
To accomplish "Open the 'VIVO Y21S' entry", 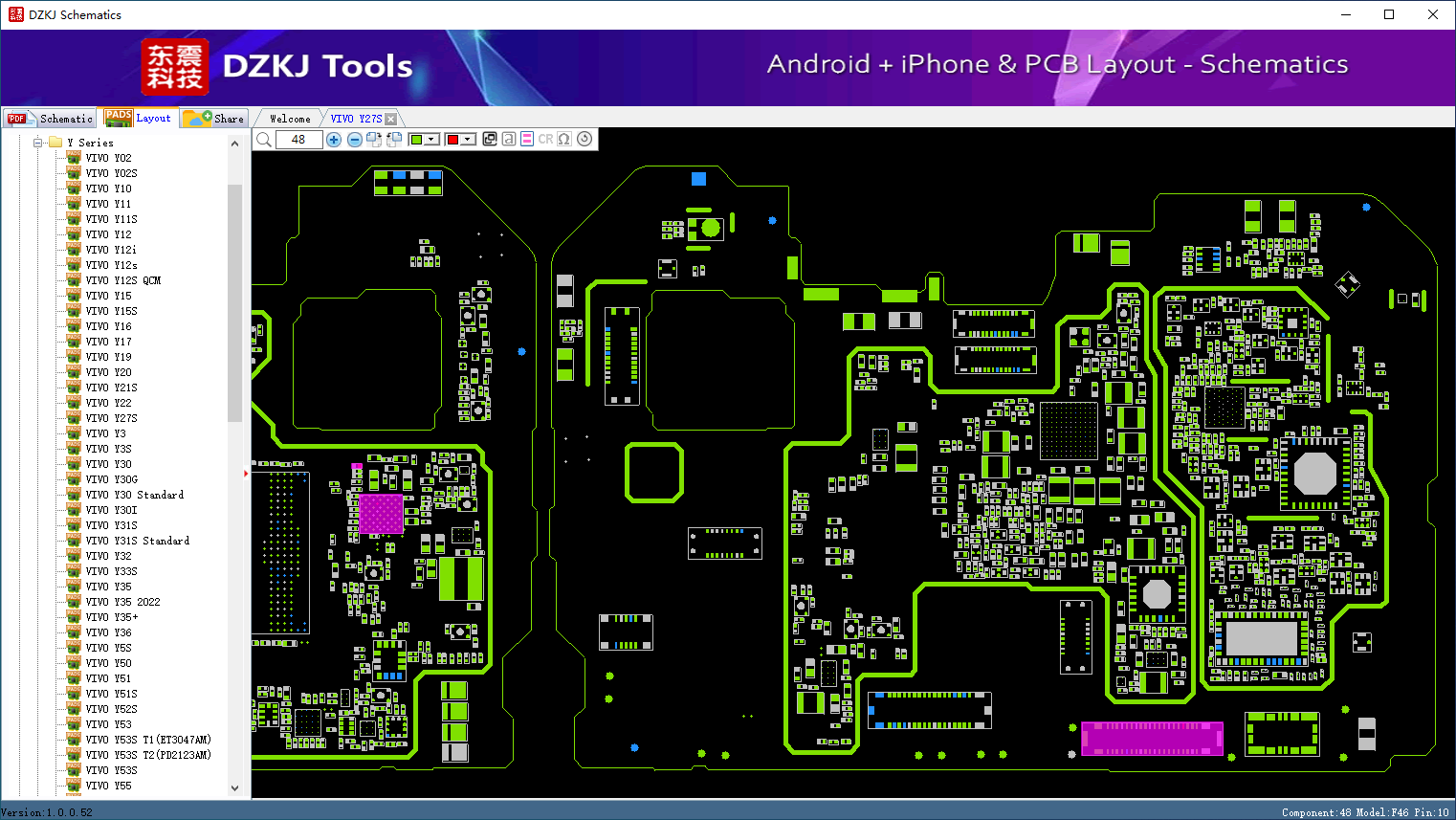I will tap(112, 388).
